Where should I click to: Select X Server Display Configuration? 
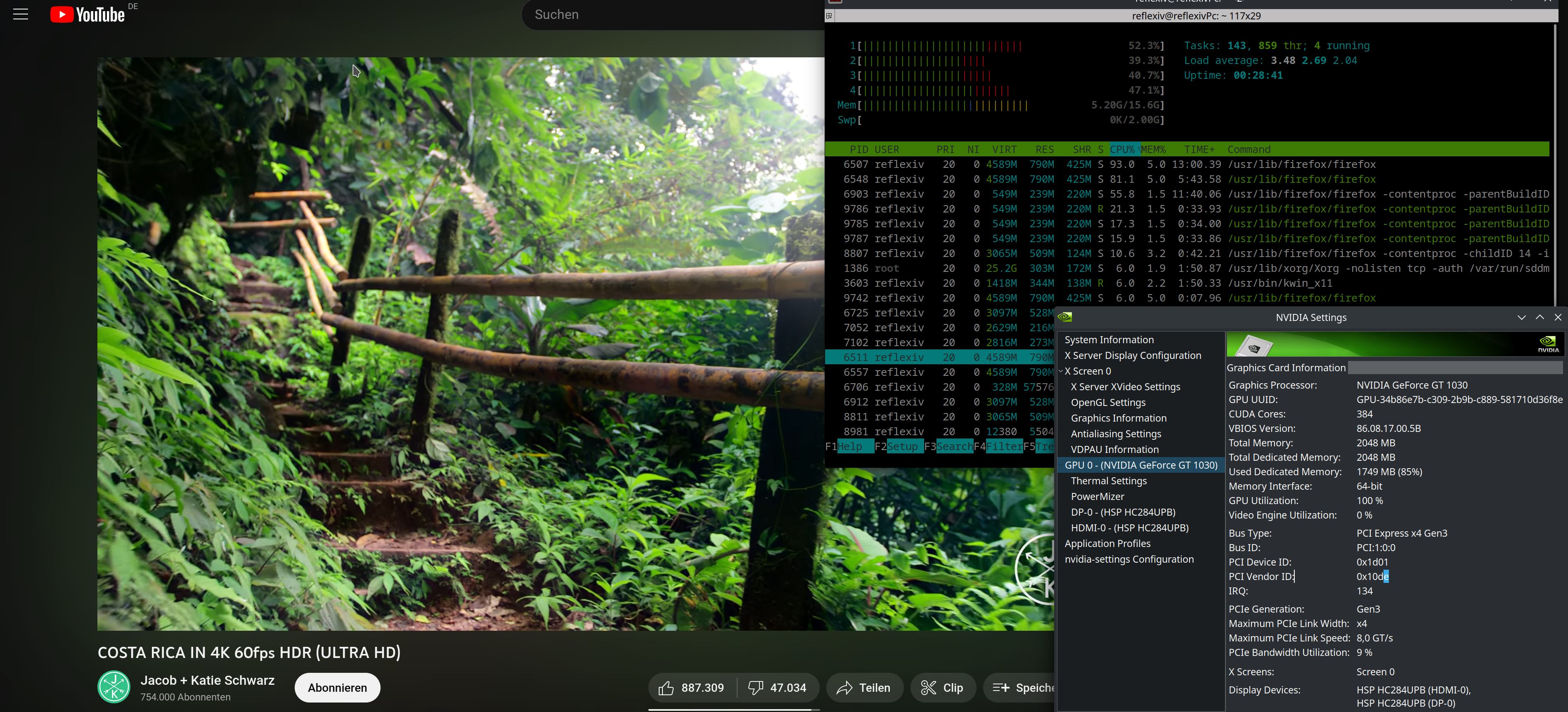pos(1132,356)
